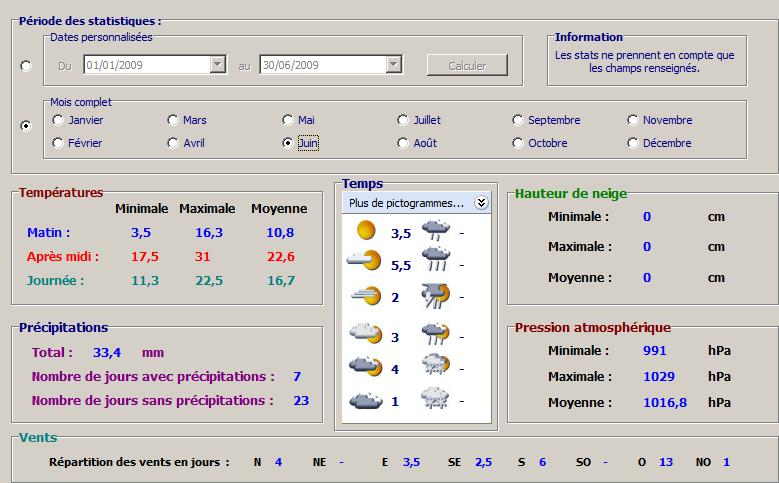Viewport: 779px width, 483px height.
Task: Select the Septembre month option
Action: (519, 120)
